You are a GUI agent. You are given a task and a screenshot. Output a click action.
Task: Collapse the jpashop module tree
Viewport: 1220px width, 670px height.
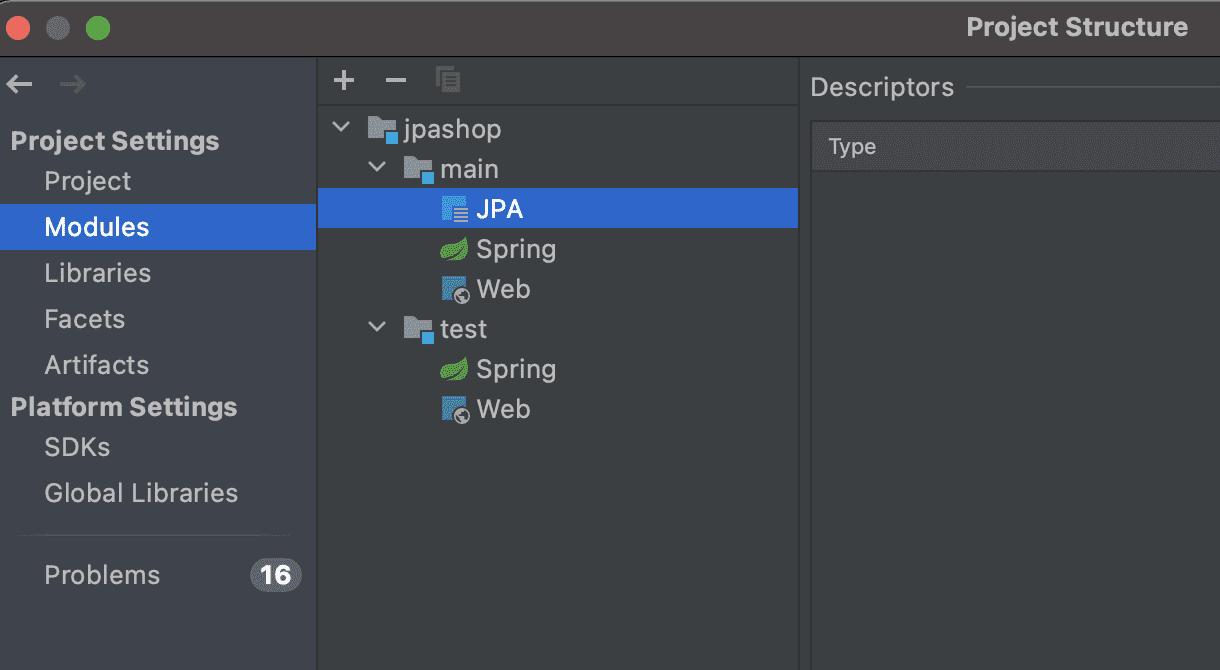(342, 128)
